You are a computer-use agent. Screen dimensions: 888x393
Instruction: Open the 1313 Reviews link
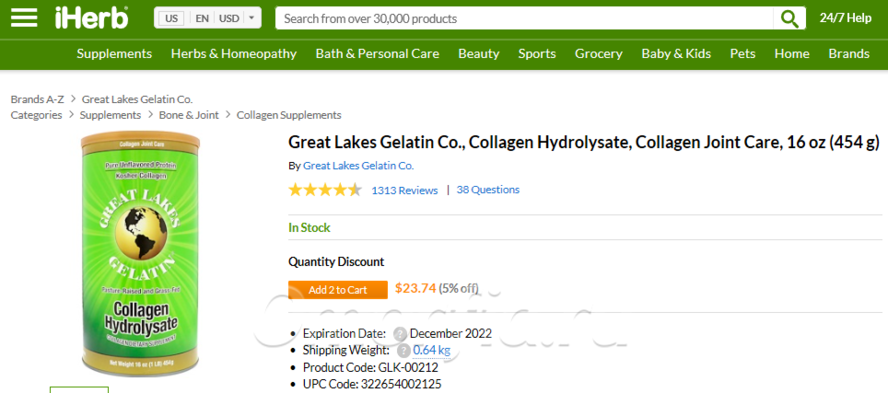(404, 190)
